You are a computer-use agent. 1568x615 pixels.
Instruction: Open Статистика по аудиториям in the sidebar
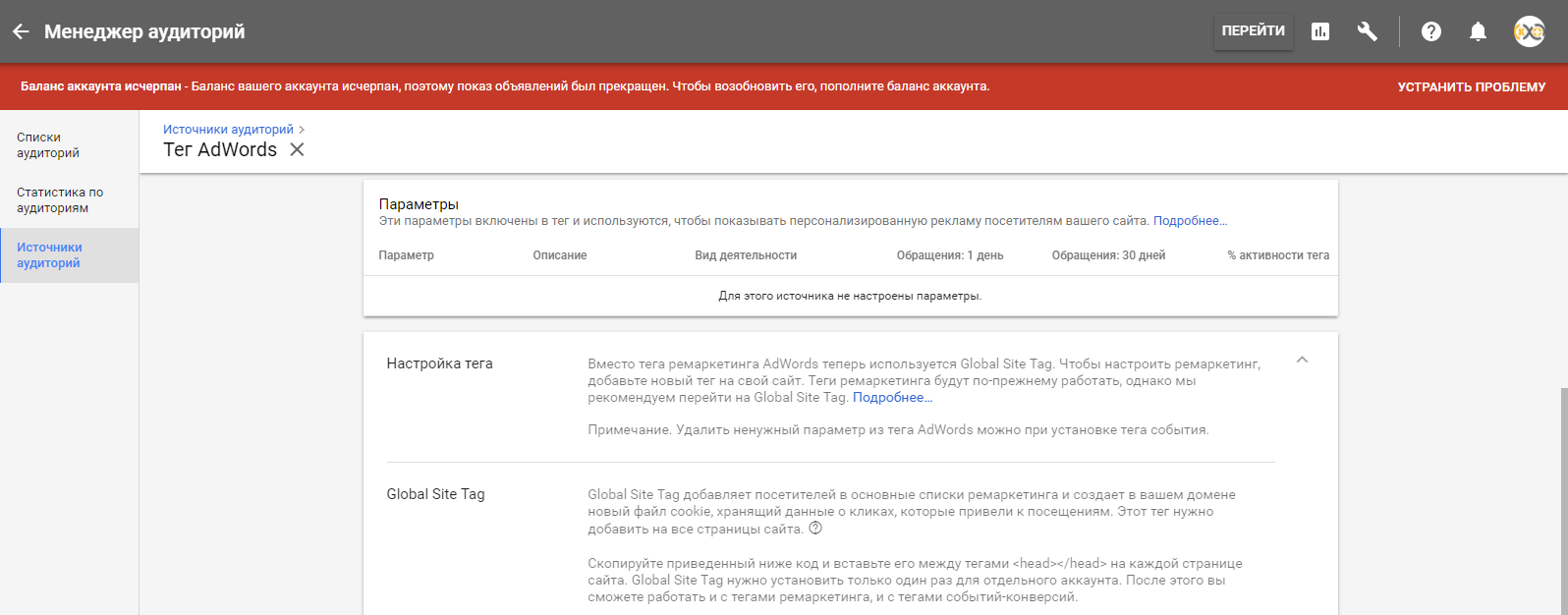70,200
